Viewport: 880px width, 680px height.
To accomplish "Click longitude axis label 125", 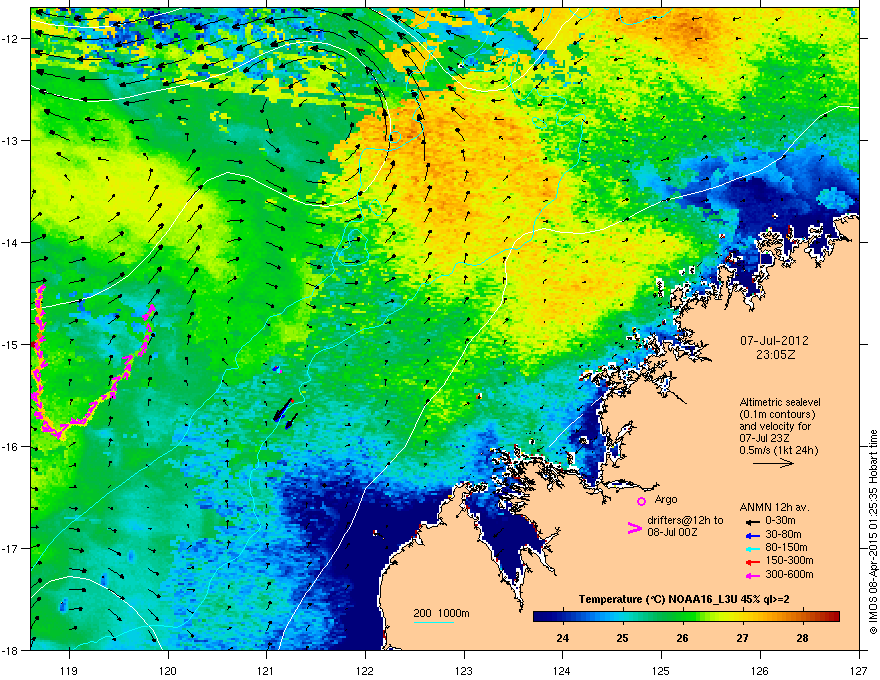I will tap(661, 670).
